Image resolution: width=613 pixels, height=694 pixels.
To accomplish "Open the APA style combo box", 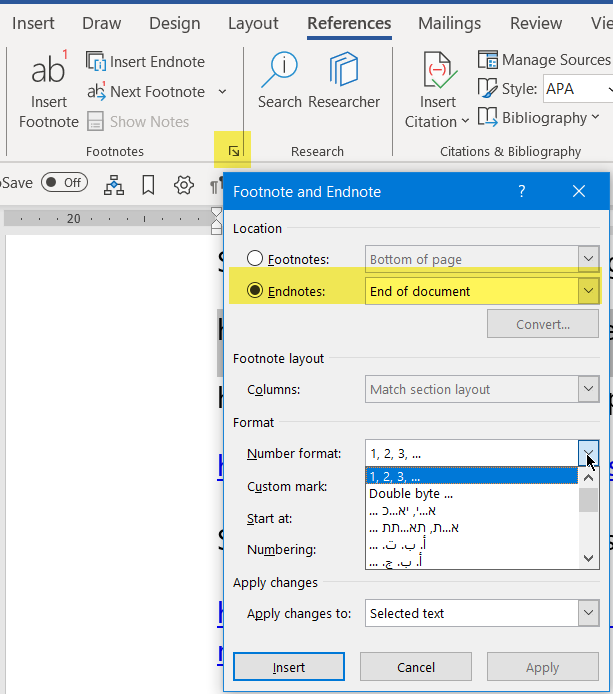I will [578, 89].
